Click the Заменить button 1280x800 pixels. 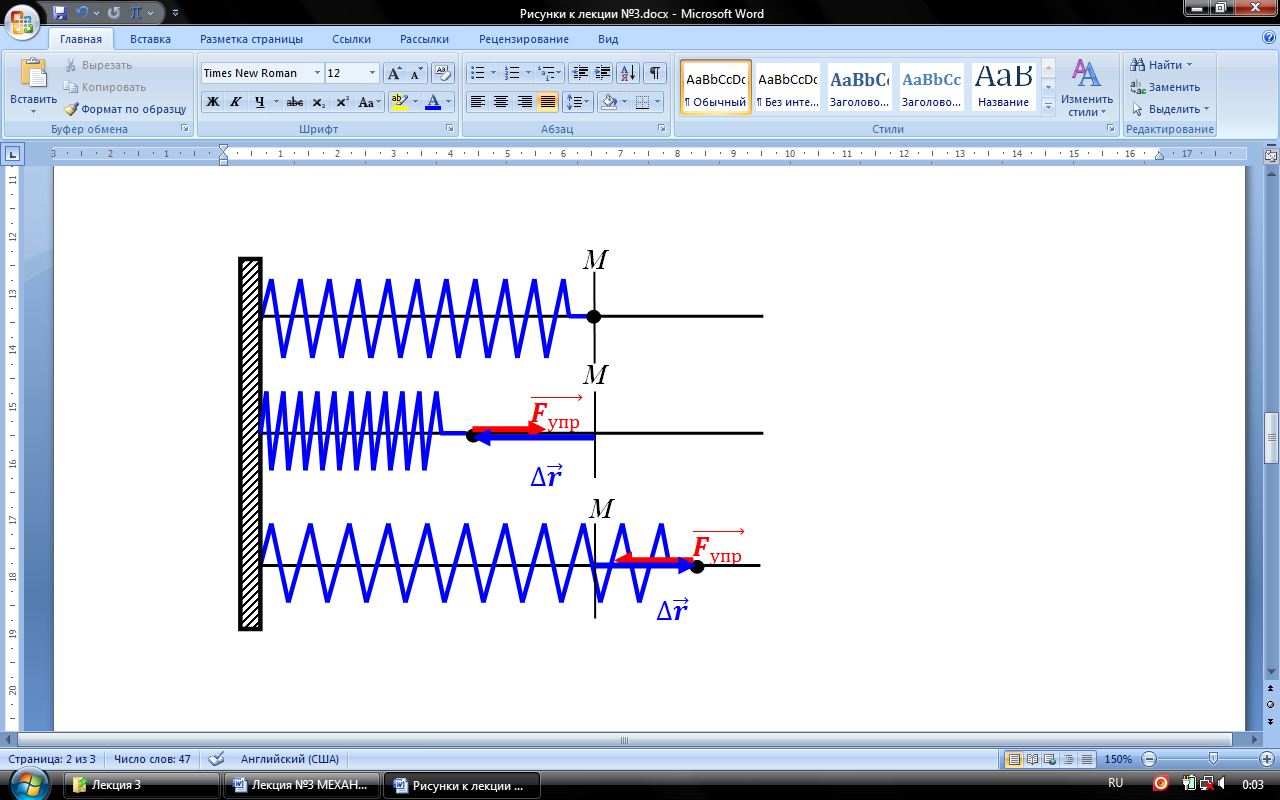tap(1166, 87)
